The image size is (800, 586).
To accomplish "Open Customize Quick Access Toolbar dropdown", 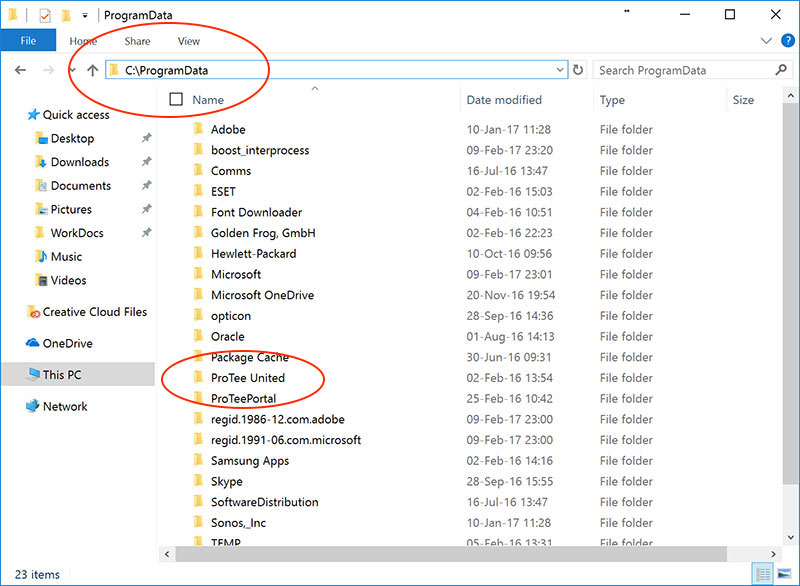I will coord(85,16).
